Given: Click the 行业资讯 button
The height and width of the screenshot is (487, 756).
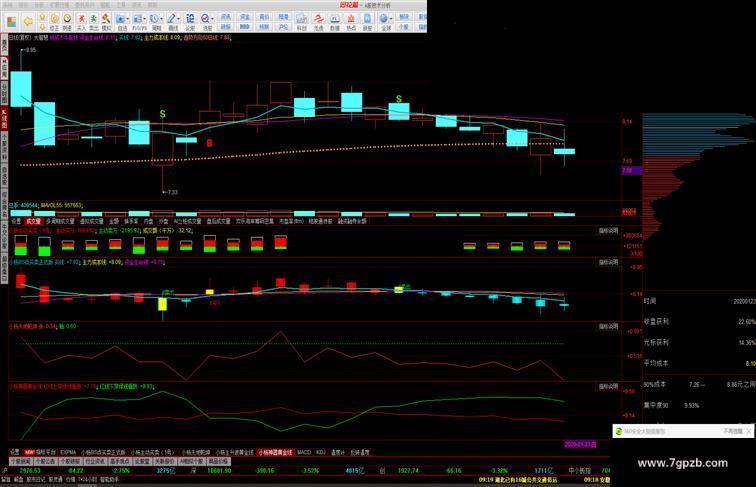Looking at the screenshot, I should click(x=94, y=461).
